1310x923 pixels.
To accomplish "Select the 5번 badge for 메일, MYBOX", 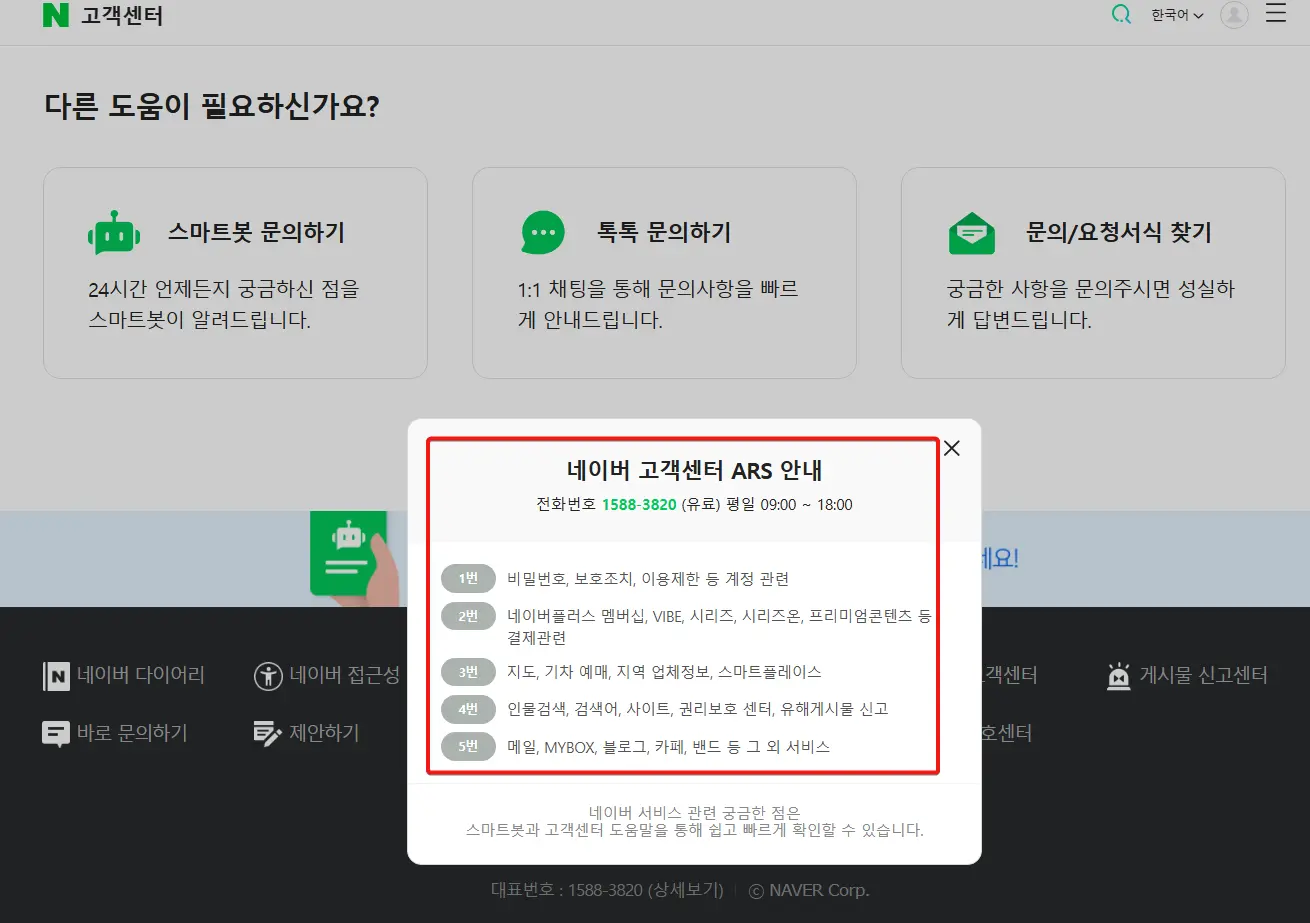I will [468, 746].
